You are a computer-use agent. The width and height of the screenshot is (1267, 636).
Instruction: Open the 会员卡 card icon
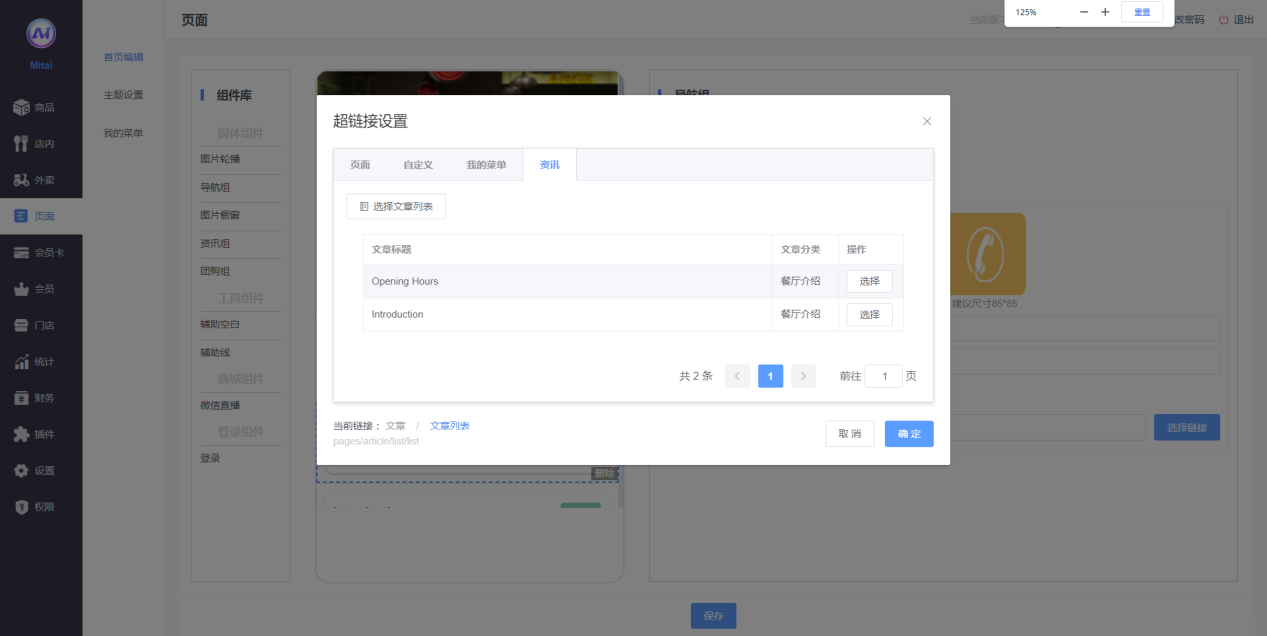pos(21,253)
